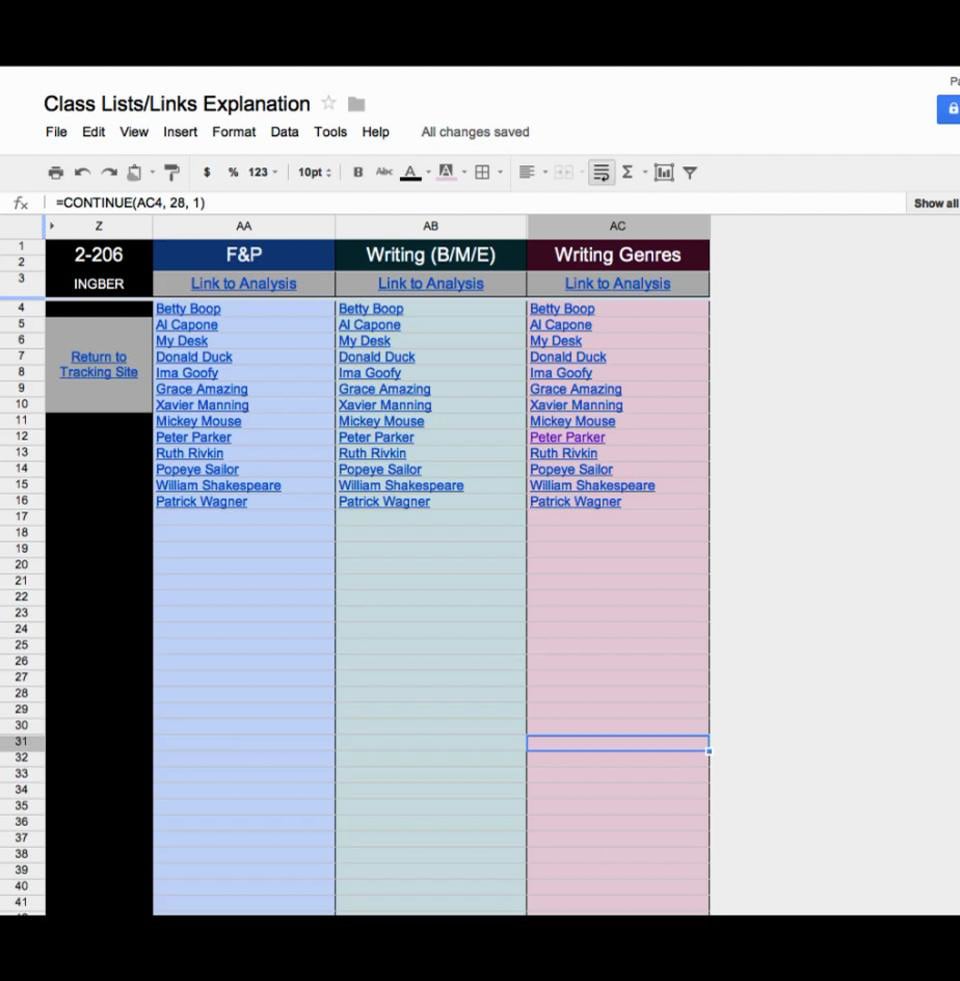Open purple Peter Parker link in column AC
Viewport: 960px width, 981px height.
pyautogui.click(x=568, y=437)
